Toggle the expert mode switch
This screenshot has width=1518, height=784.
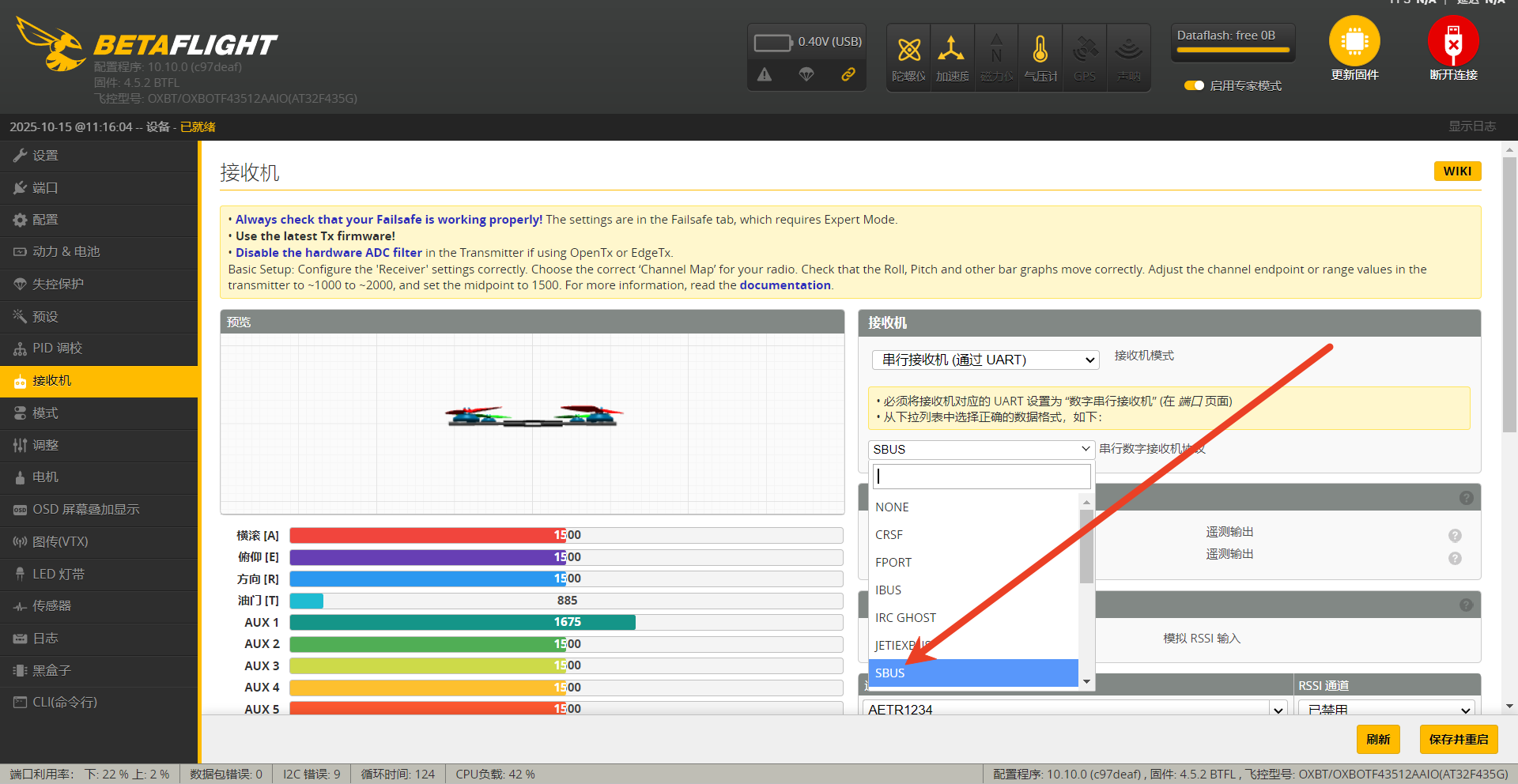coord(1193,85)
